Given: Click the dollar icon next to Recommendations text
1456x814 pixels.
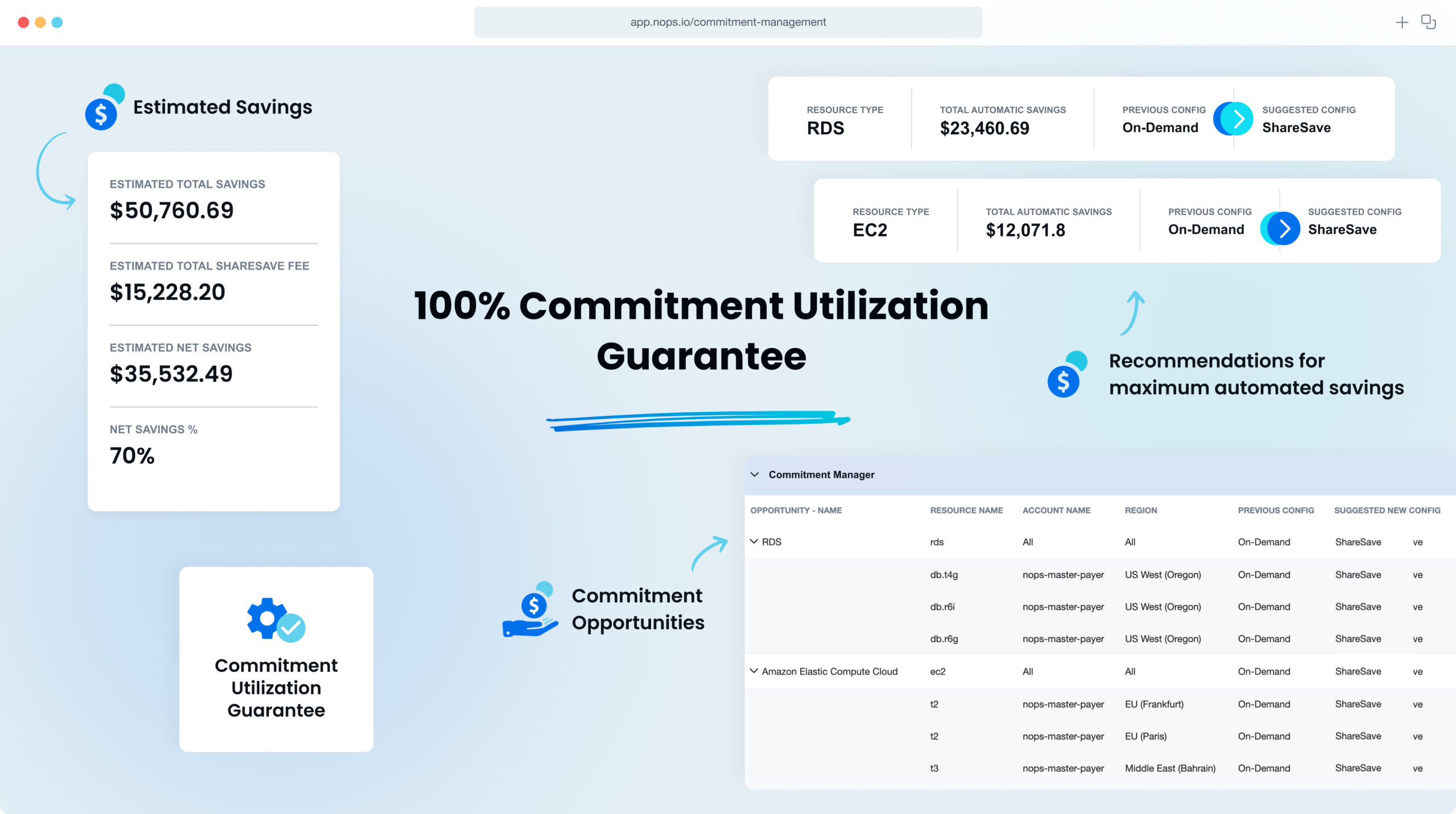Looking at the screenshot, I should pyautogui.click(x=1063, y=382).
